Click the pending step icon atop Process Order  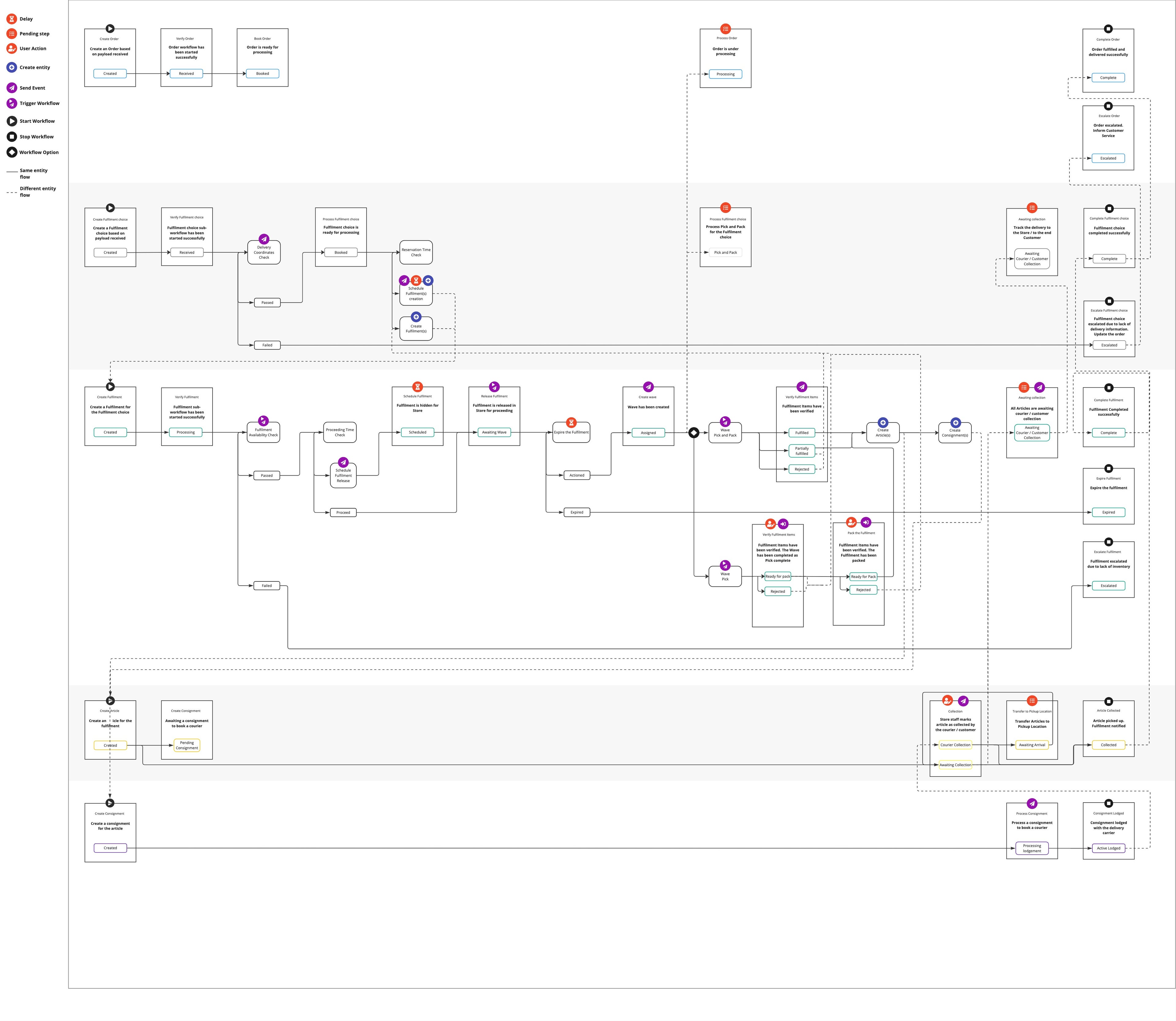click(x=725, y=28)
